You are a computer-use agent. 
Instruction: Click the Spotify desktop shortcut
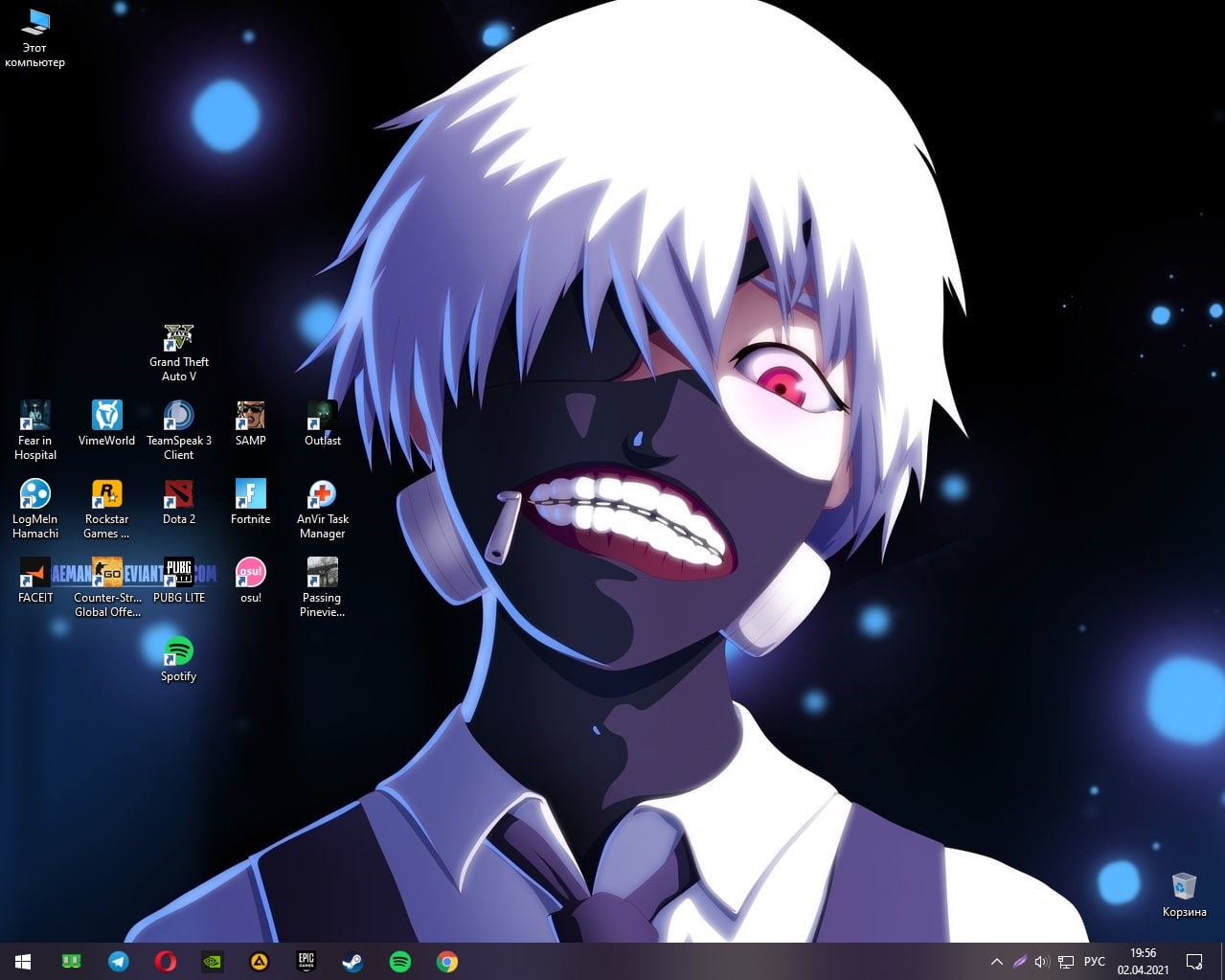(x=178, y=660)
